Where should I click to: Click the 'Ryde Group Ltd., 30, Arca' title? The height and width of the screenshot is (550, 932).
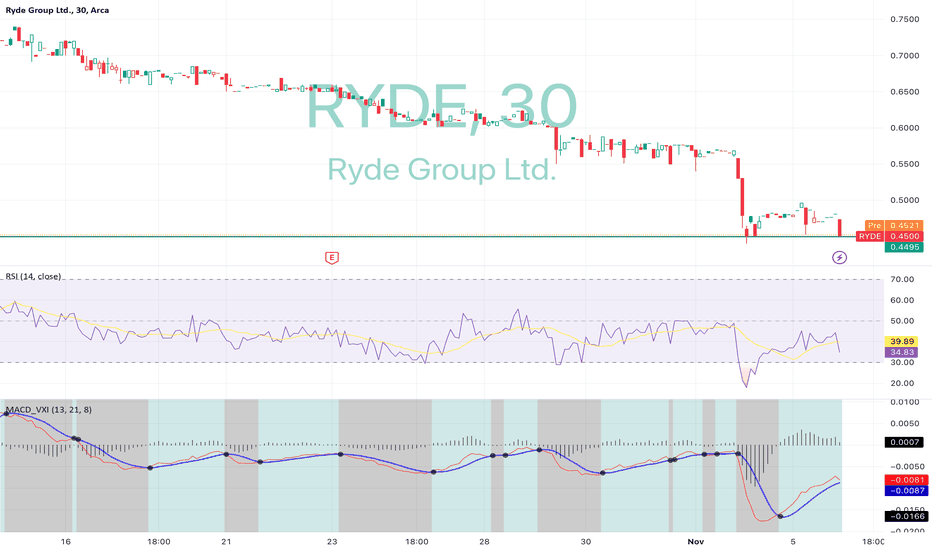point(57,10)
